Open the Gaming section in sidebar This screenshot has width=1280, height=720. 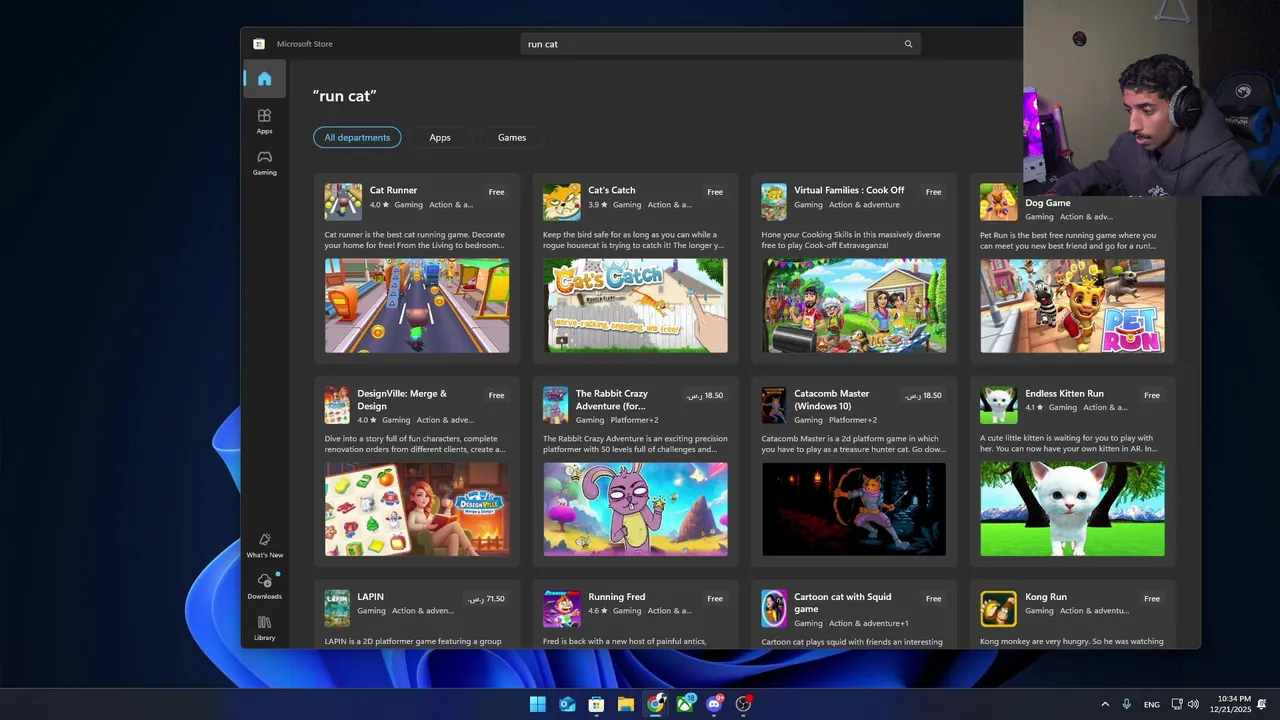264,162
